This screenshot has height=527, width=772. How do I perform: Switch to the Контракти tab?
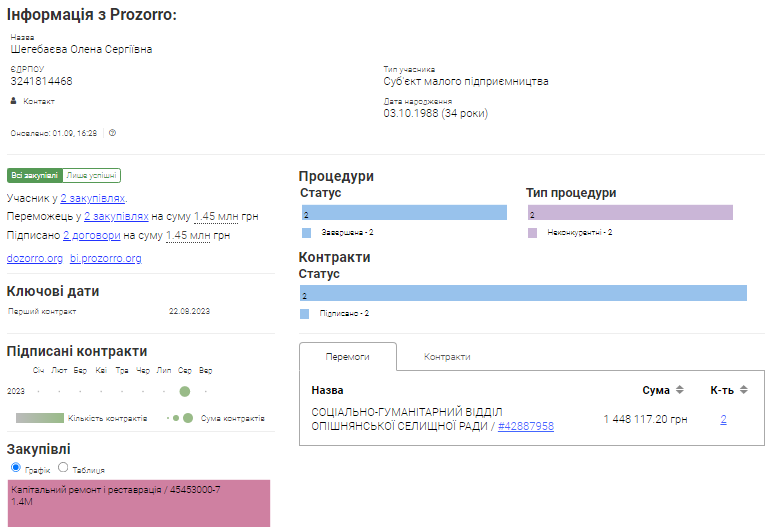click(x=446, y=357)
